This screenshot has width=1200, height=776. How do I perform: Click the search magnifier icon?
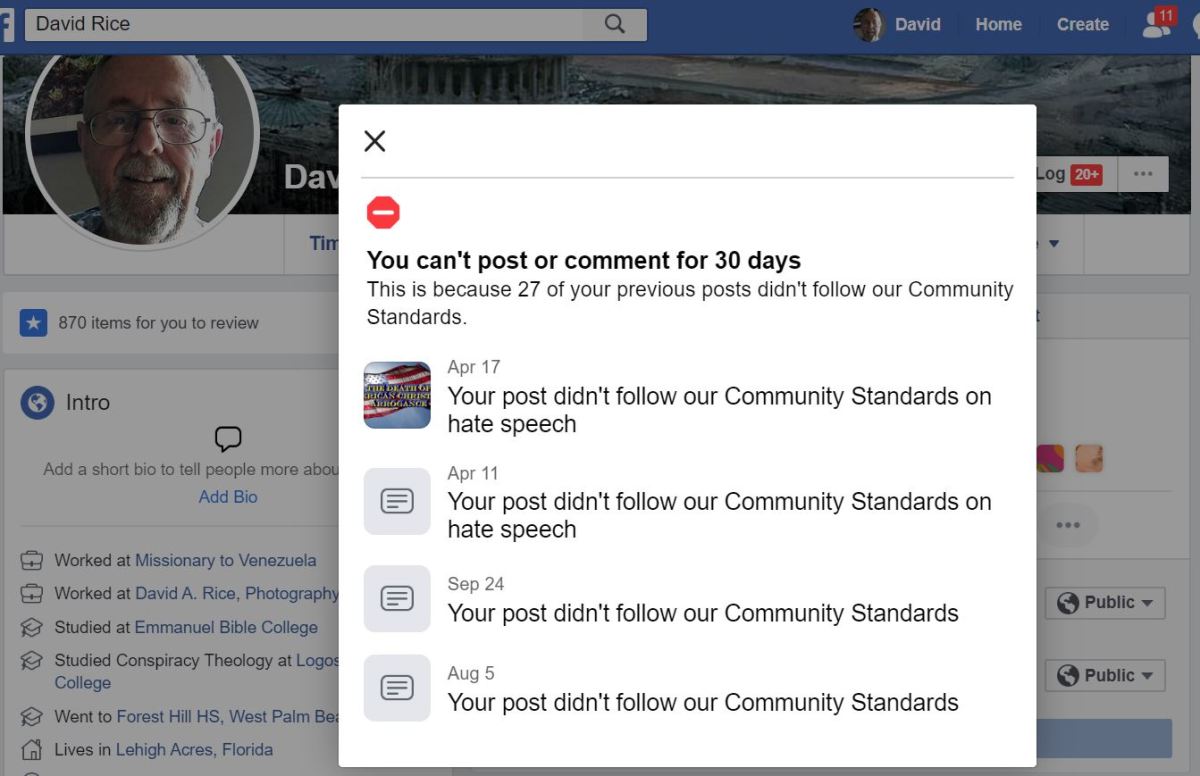614,23
